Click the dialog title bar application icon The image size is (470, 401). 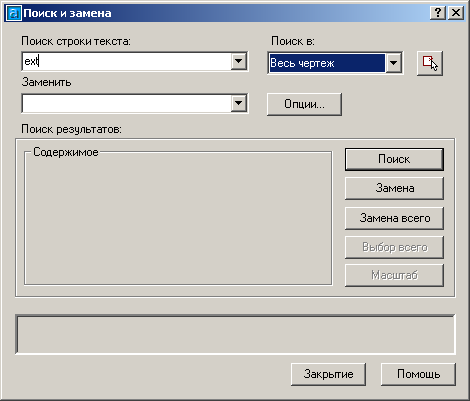[x=14, y=13]
